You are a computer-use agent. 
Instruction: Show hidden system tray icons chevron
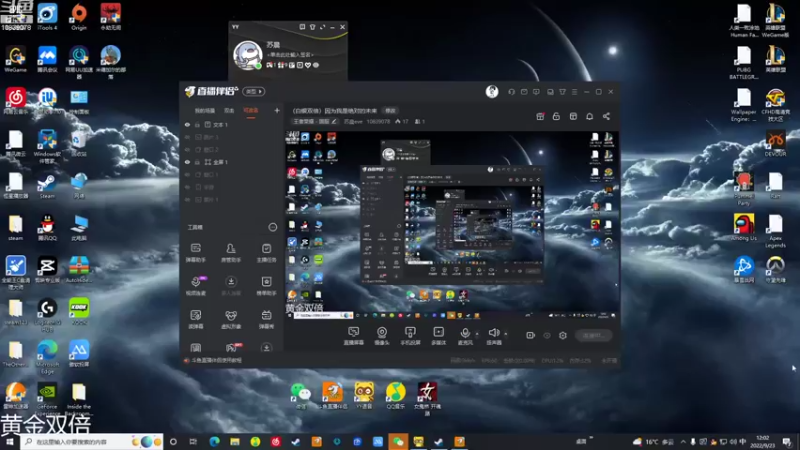tap(683, 442)
